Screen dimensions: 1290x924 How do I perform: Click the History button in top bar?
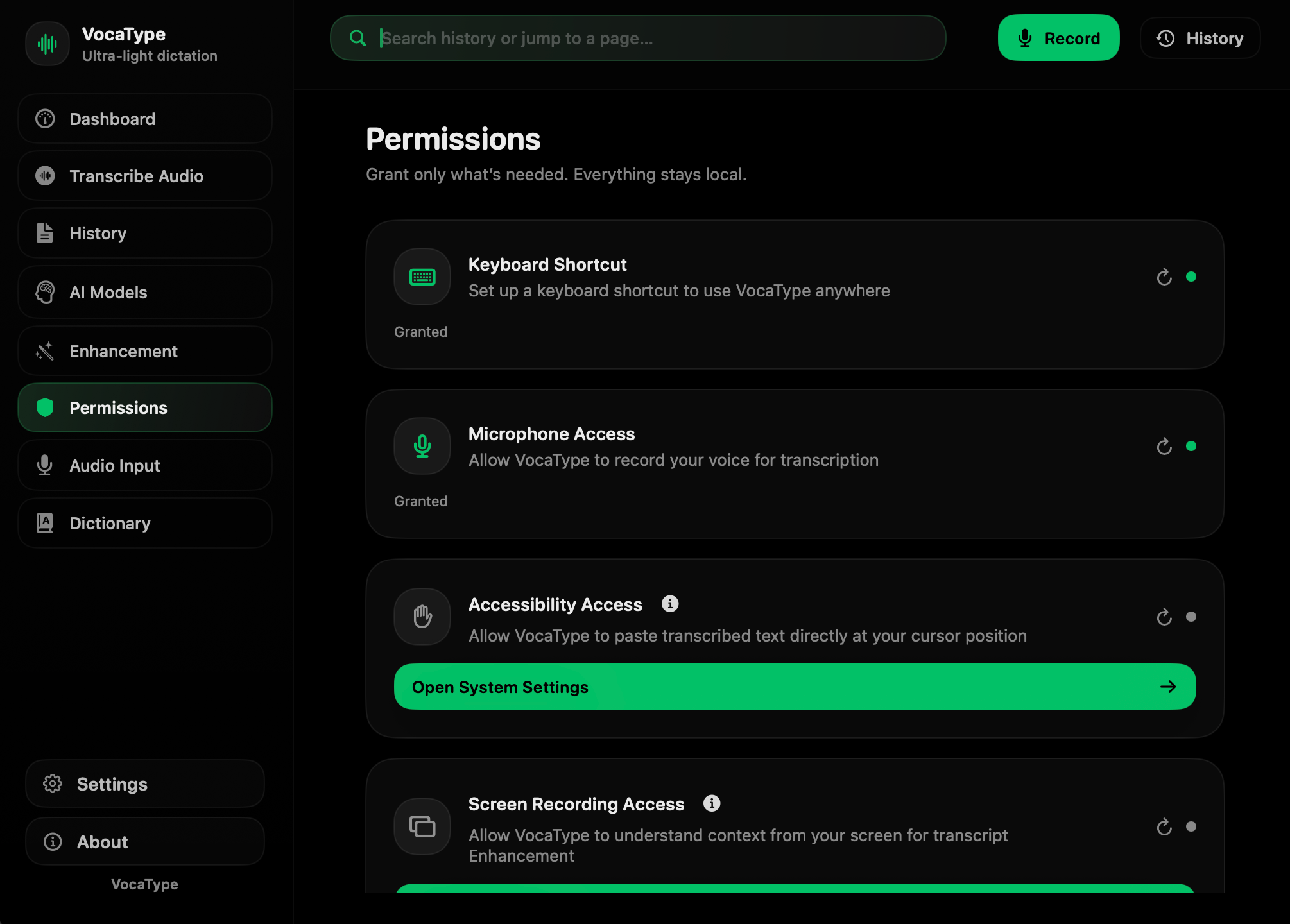[1200, 38]
